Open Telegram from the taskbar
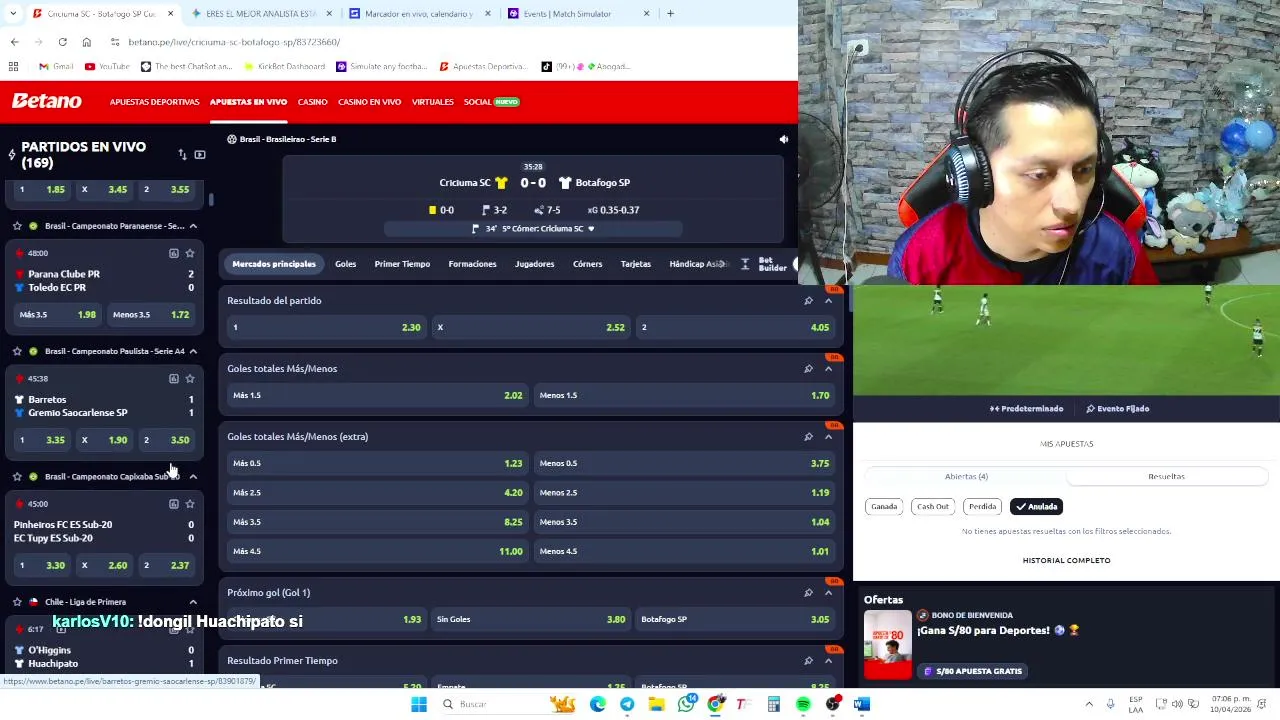This screenshot has width=1280, height=720. click(x=627, y=704)
